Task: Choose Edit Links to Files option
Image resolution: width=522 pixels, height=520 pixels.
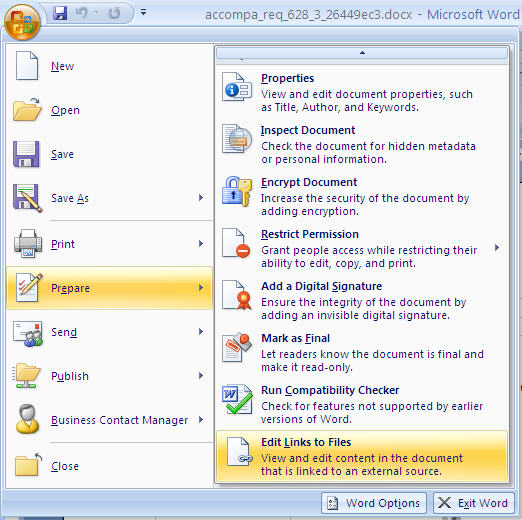Action: [362, 456]
